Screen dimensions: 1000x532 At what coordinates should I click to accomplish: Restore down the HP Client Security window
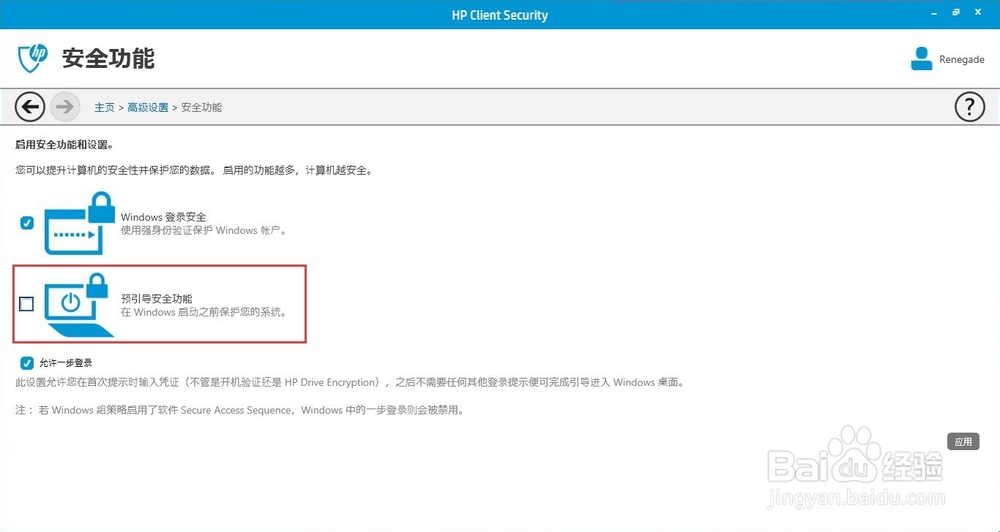pyautogui.click(x=955, y=12)
